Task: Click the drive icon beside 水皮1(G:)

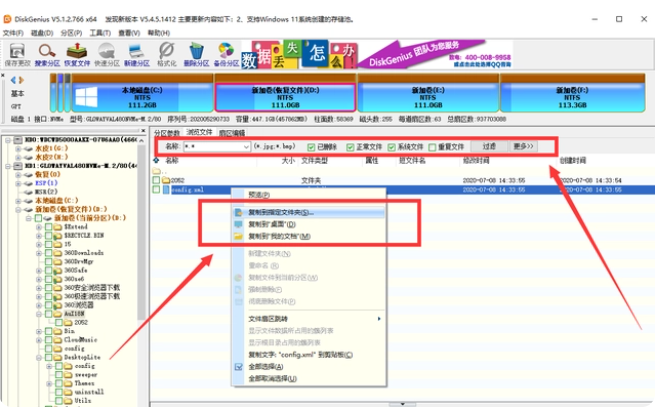Action: 28,148
